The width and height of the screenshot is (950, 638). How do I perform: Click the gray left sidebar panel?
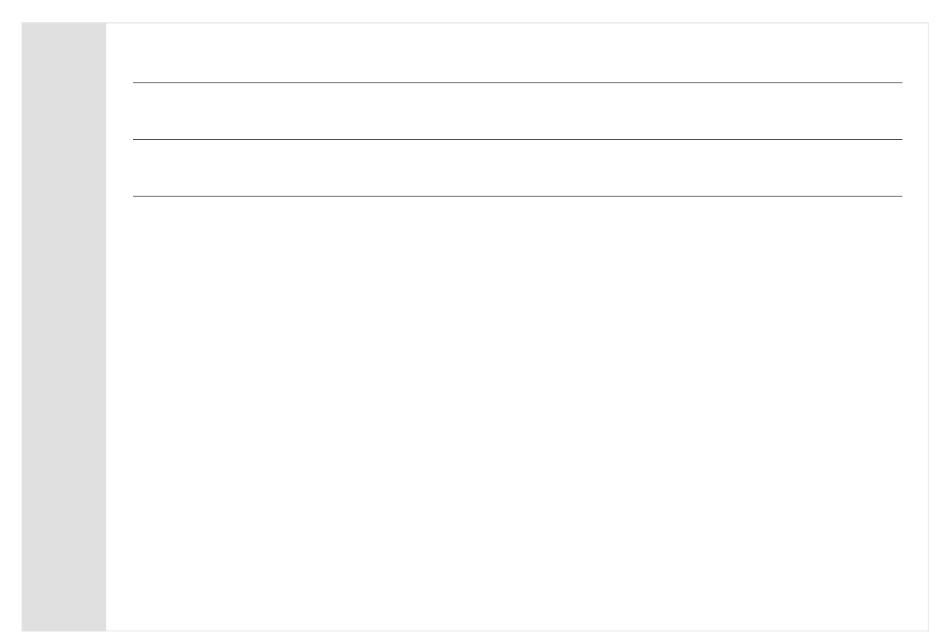coord(64,327)
